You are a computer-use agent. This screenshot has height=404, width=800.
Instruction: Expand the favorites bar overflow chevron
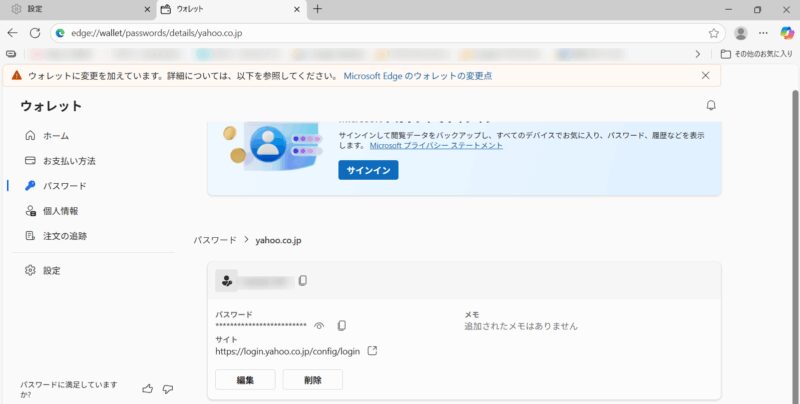[x=698, y=54]
